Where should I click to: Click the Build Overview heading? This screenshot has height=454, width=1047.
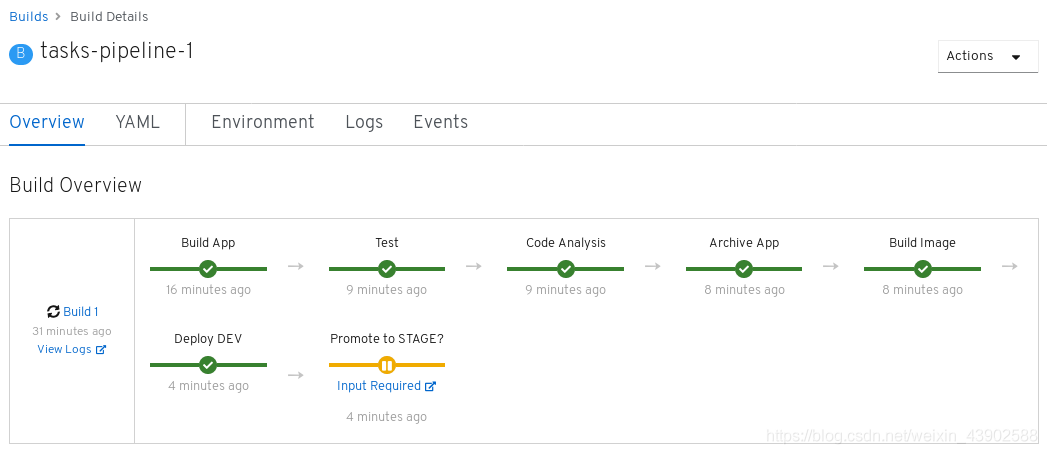point(75,185)
